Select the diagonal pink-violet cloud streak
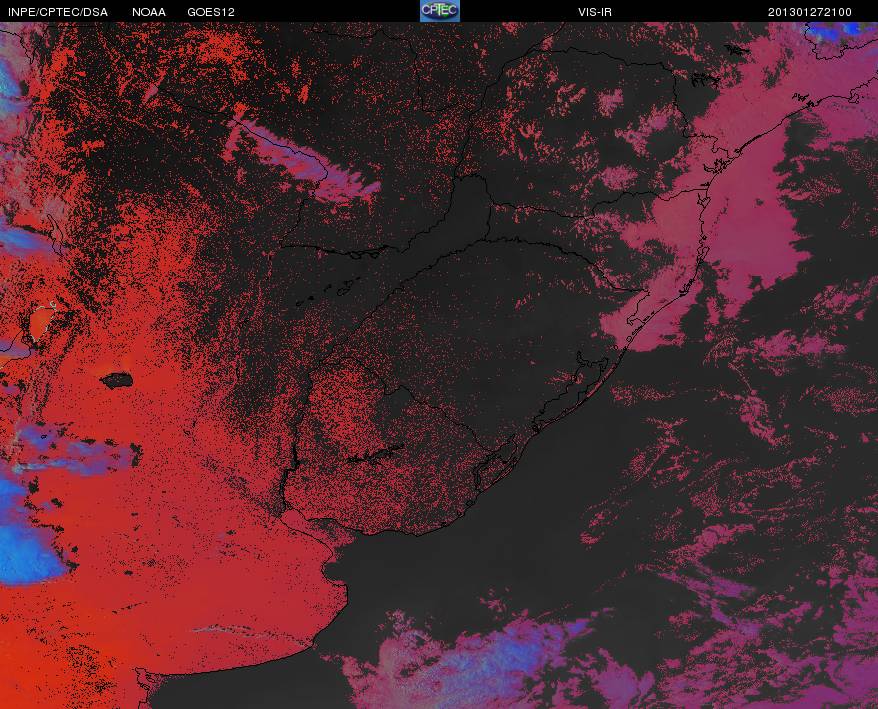This screenshot has height=709, width=878. coord(302,160)
